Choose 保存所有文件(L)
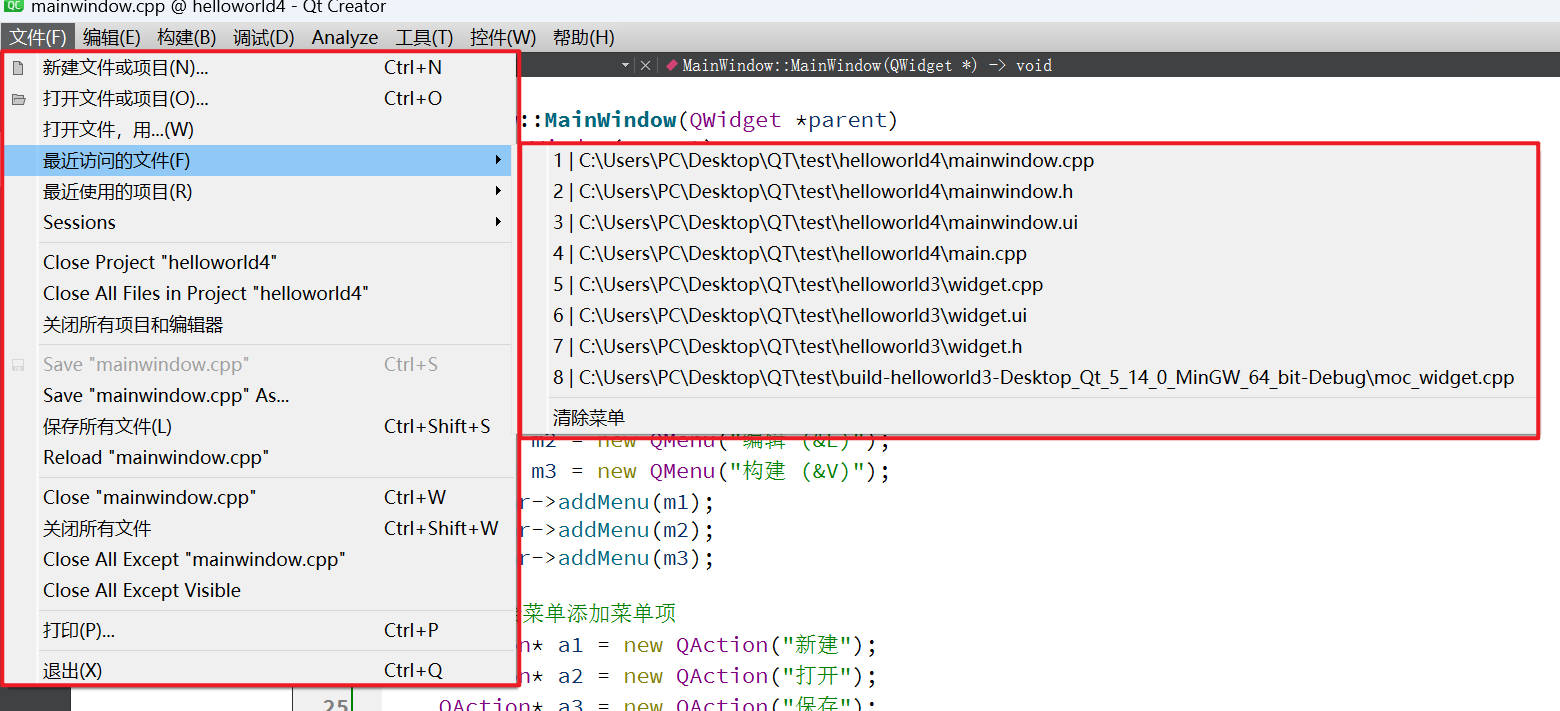 [258, 427]
